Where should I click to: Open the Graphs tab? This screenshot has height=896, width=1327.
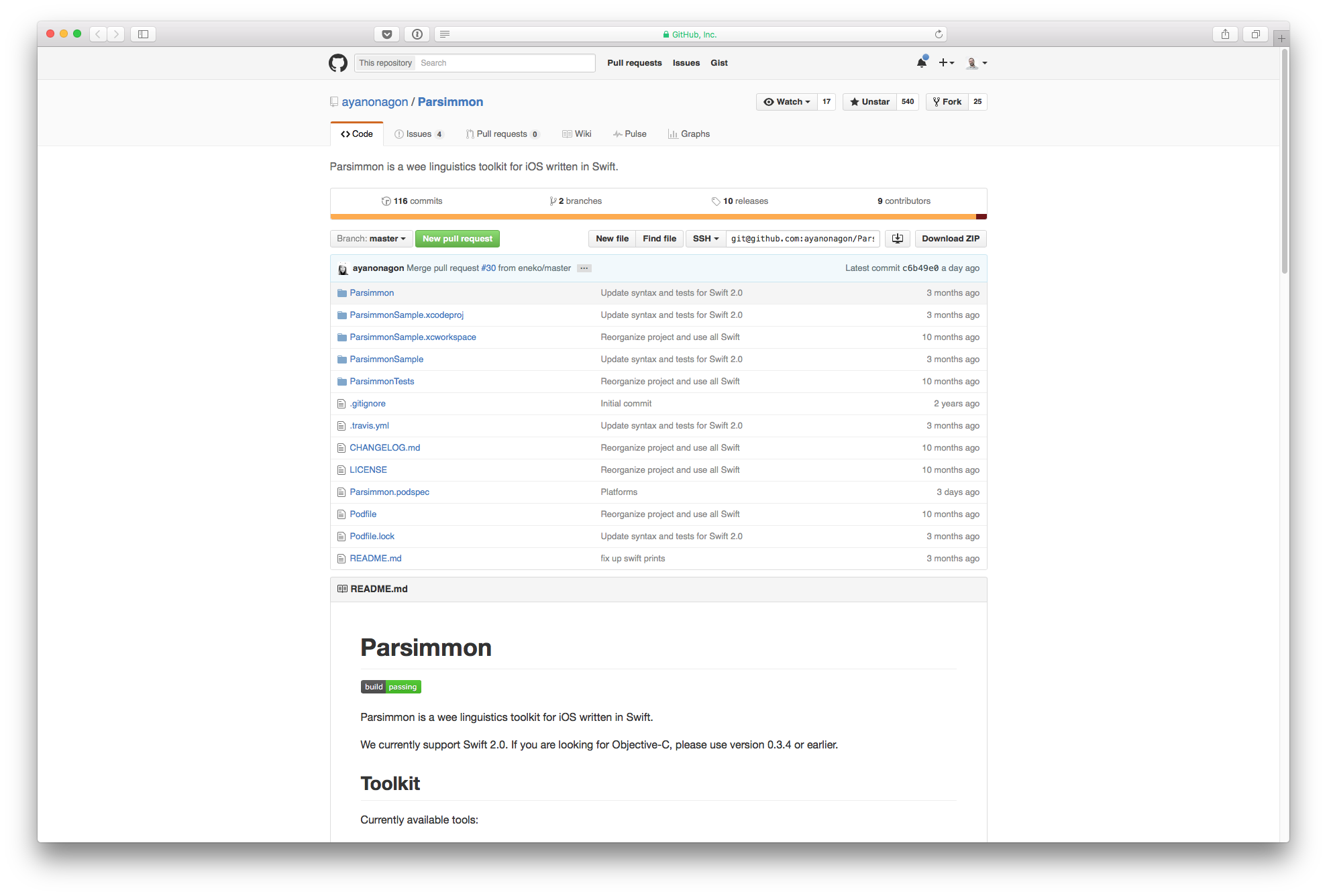click(x=689, y=134)
